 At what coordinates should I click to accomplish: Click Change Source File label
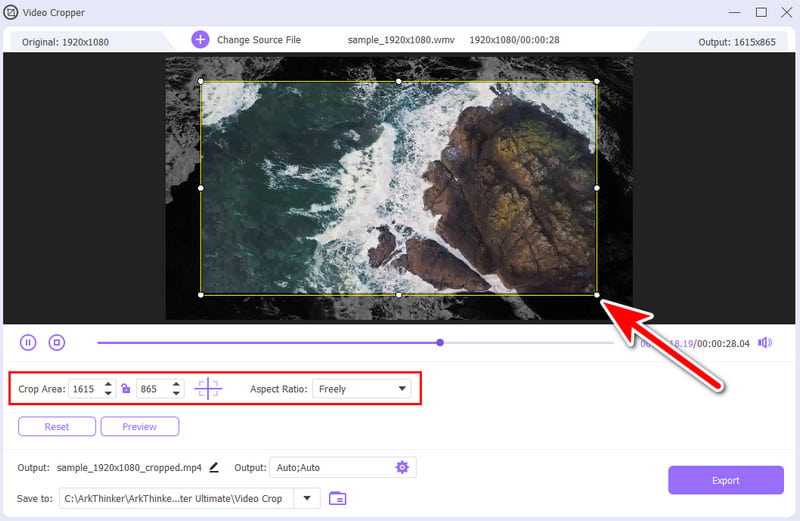click(x=259, y=40)
